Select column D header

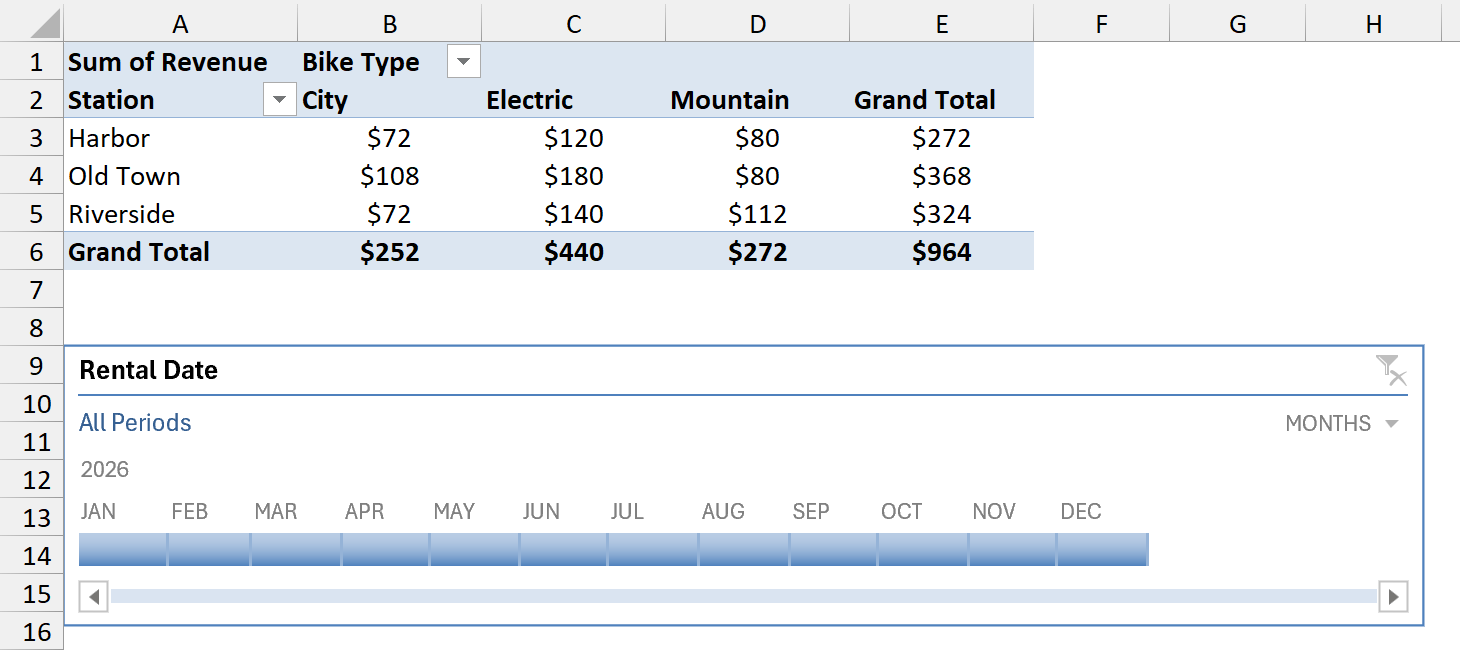(758, 24)
